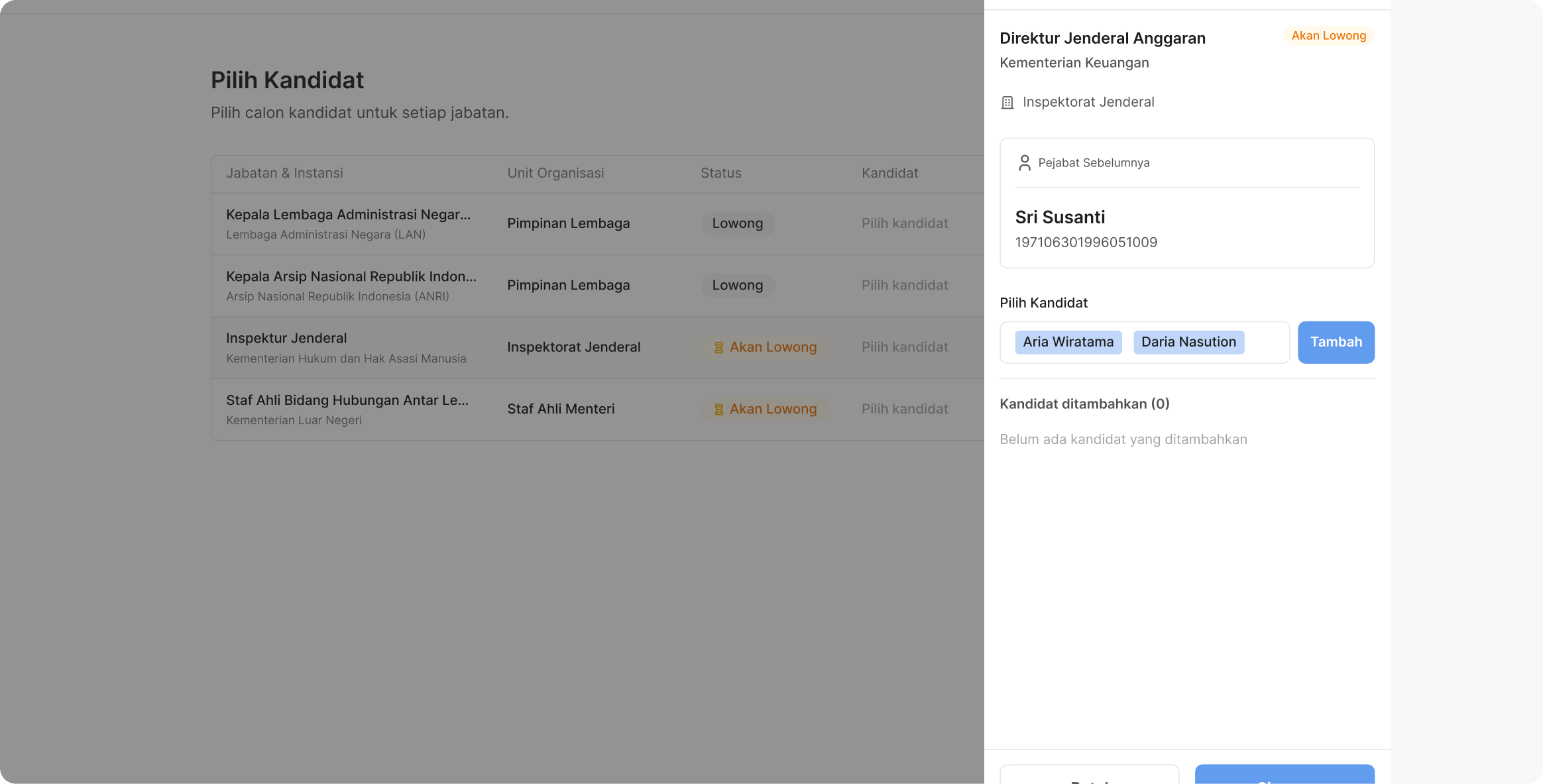
Task: Click the Lowong badge of Arsip Nasional row
Action: (737, 285)
